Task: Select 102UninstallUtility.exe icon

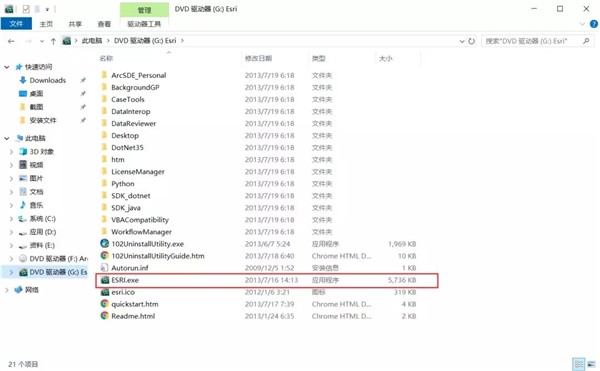Action: click(x=104, y=243)
